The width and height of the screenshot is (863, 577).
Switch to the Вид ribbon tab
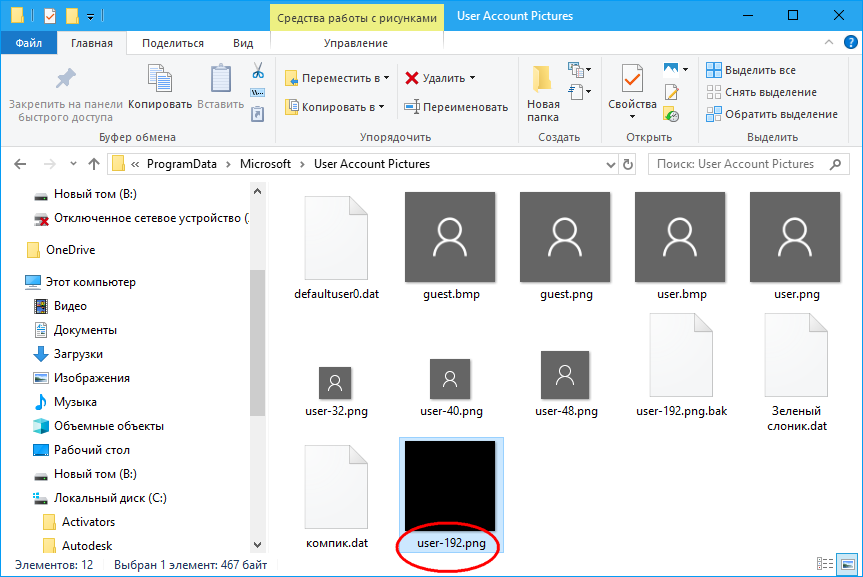tap(243, 43)
